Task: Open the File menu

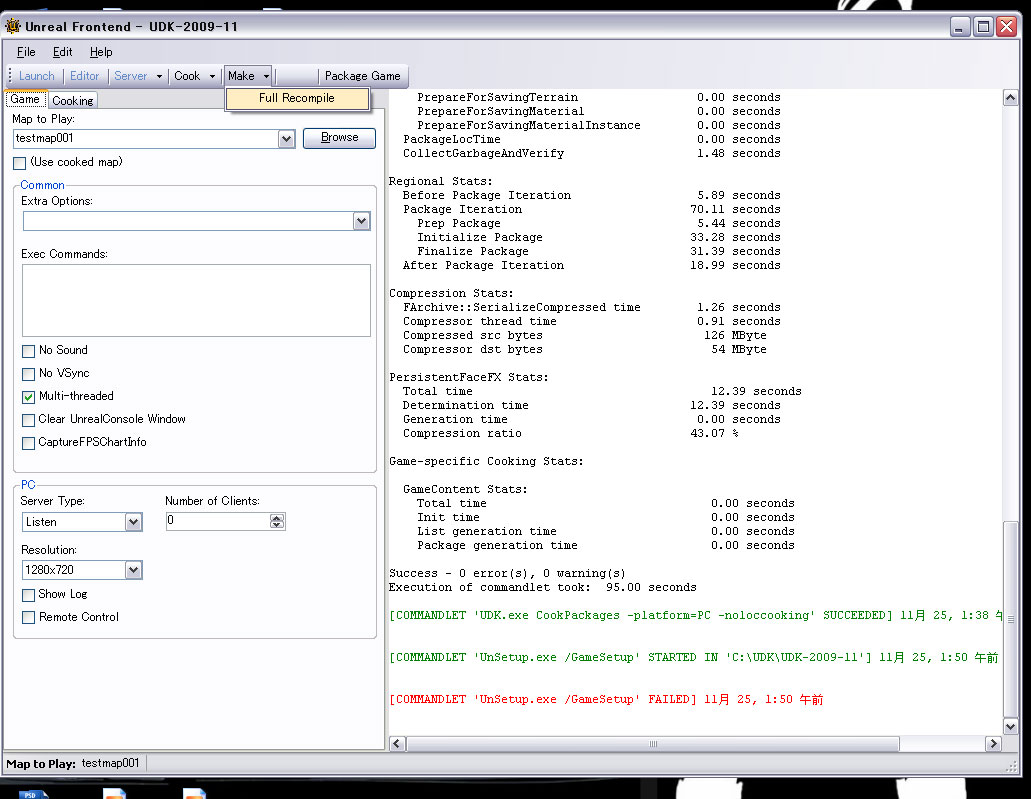Action: pos(26,52)
